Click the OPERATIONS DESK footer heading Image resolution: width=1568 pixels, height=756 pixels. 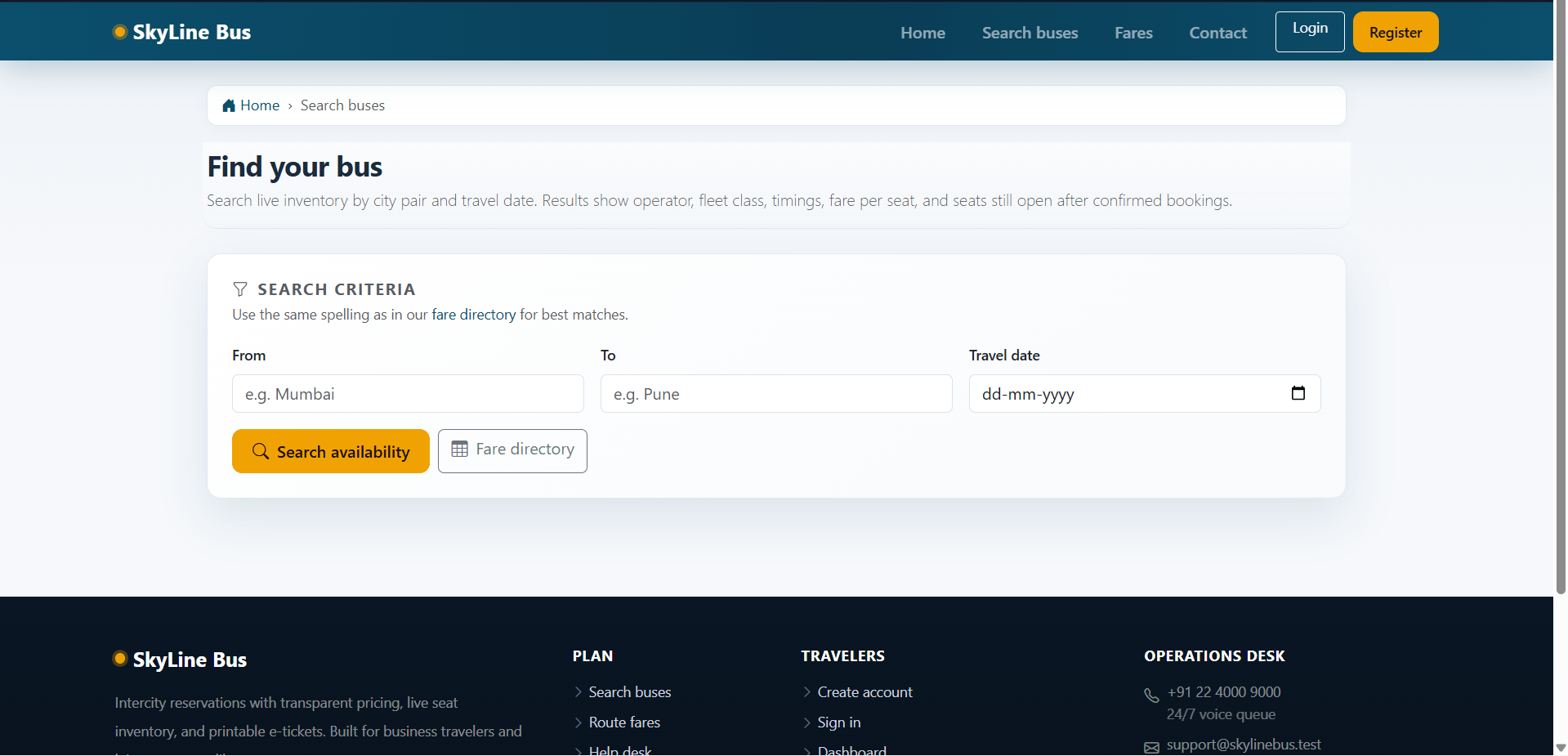(x=1214, y=656)
